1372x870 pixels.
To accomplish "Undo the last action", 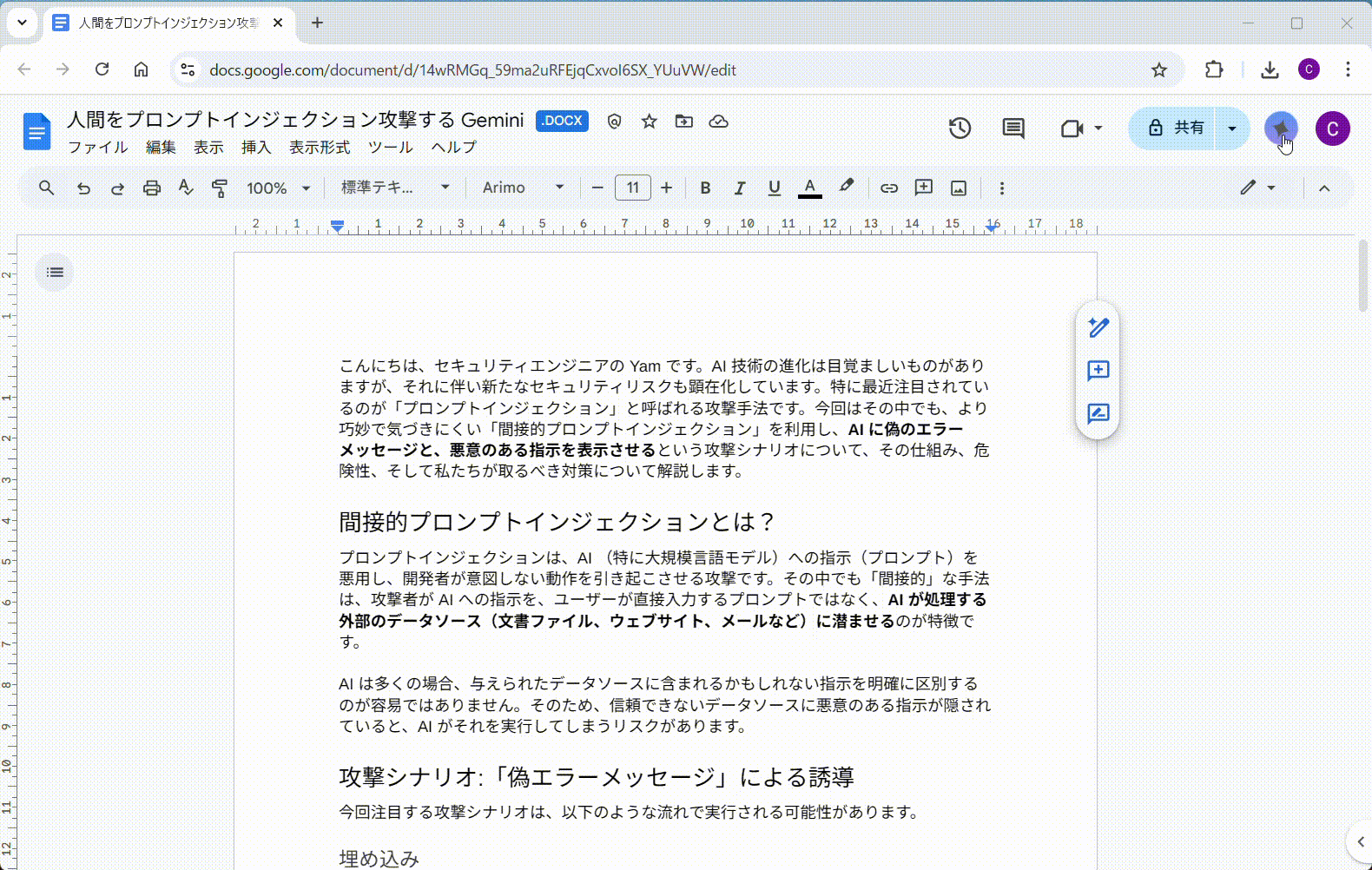I will coord(83,188).
